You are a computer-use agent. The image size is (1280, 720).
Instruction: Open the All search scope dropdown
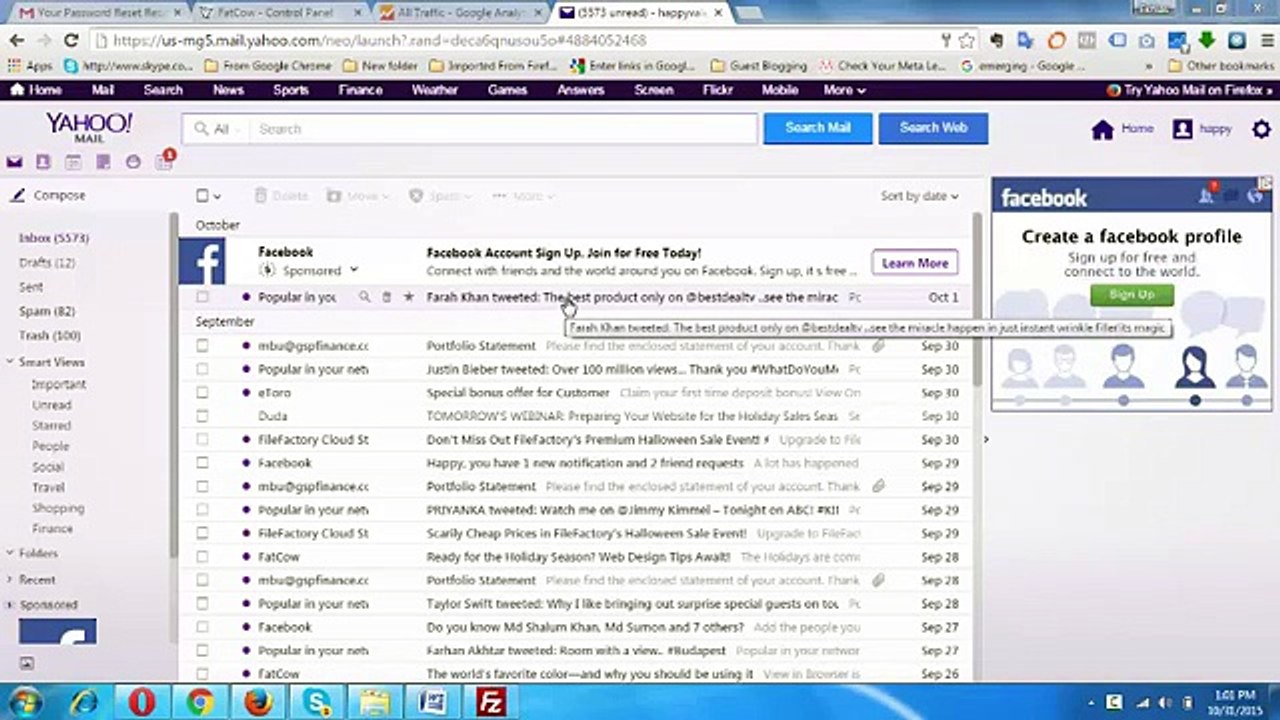(220, 129)
